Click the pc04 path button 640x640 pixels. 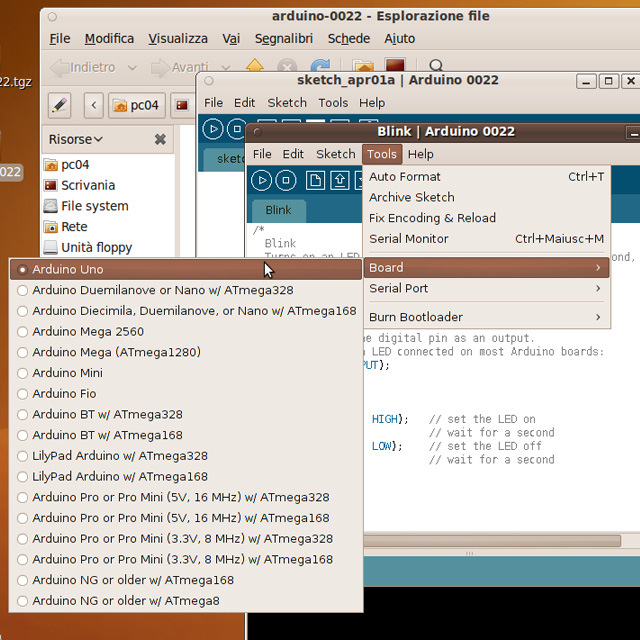[136, 105]
